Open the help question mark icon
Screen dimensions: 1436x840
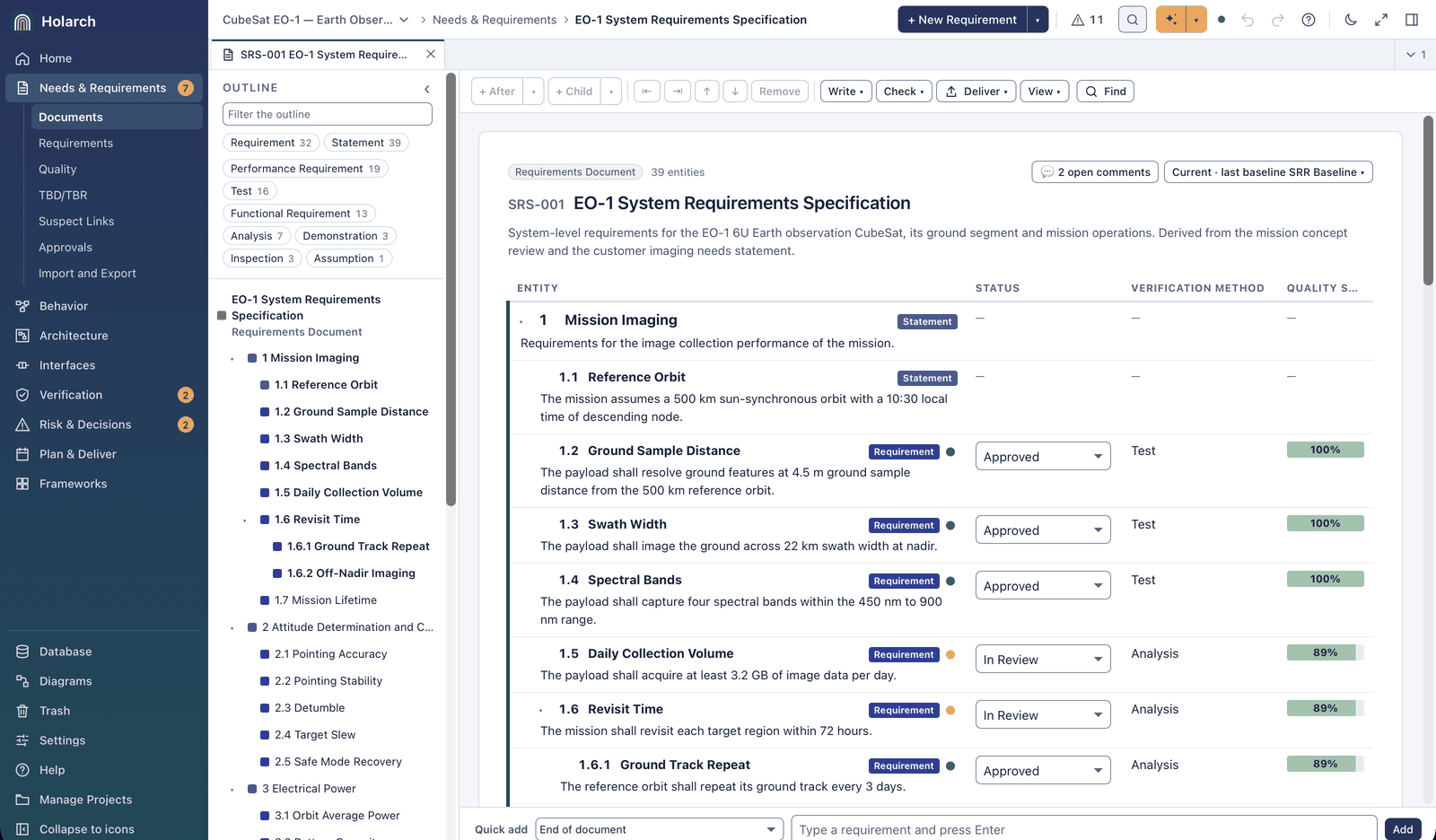(1309, 20)
